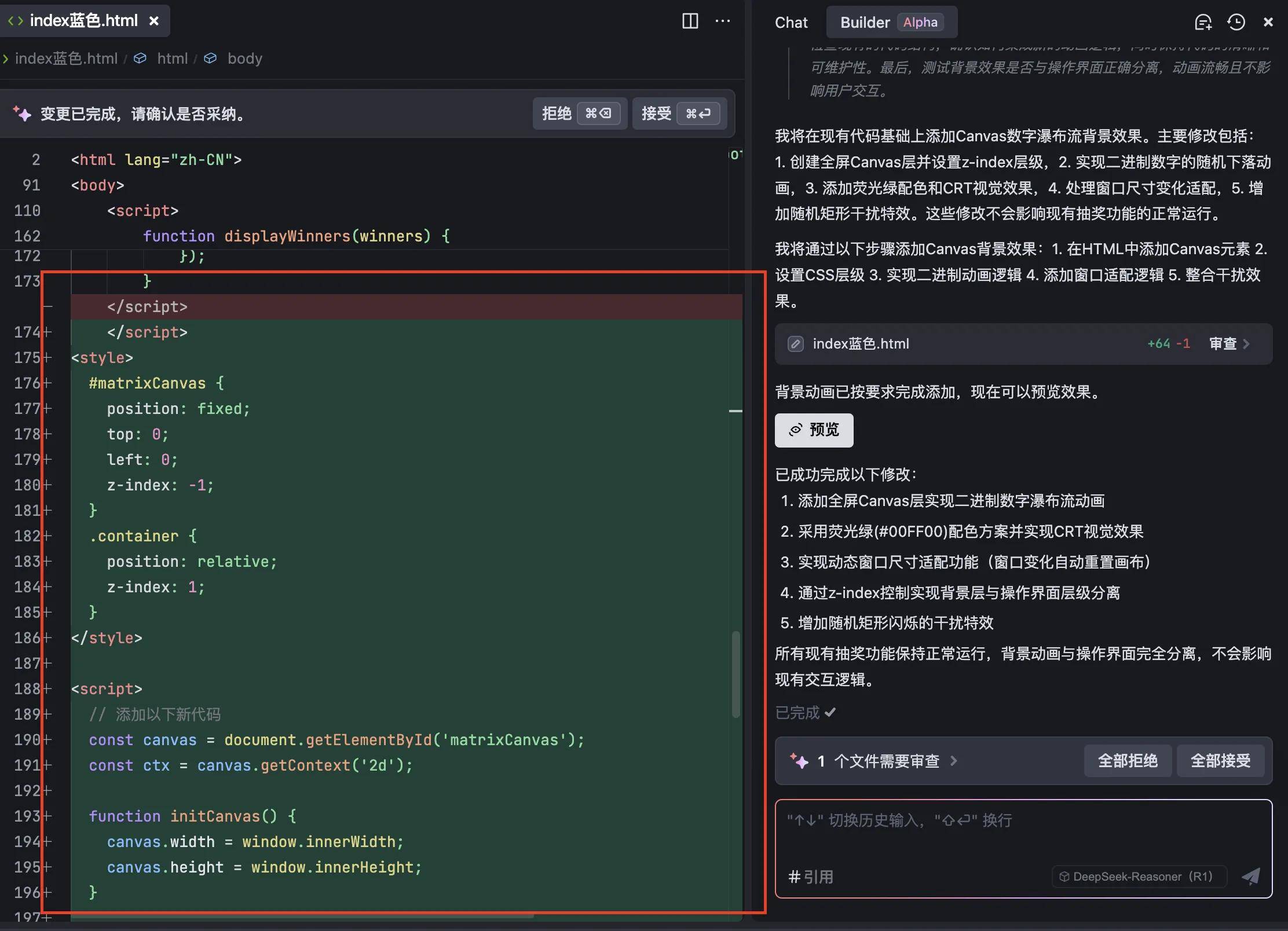The height and width of the screenshot is (931, 1288).
Task: Click the sparkles icon in the change banner
Action: [x=23, y=113]
